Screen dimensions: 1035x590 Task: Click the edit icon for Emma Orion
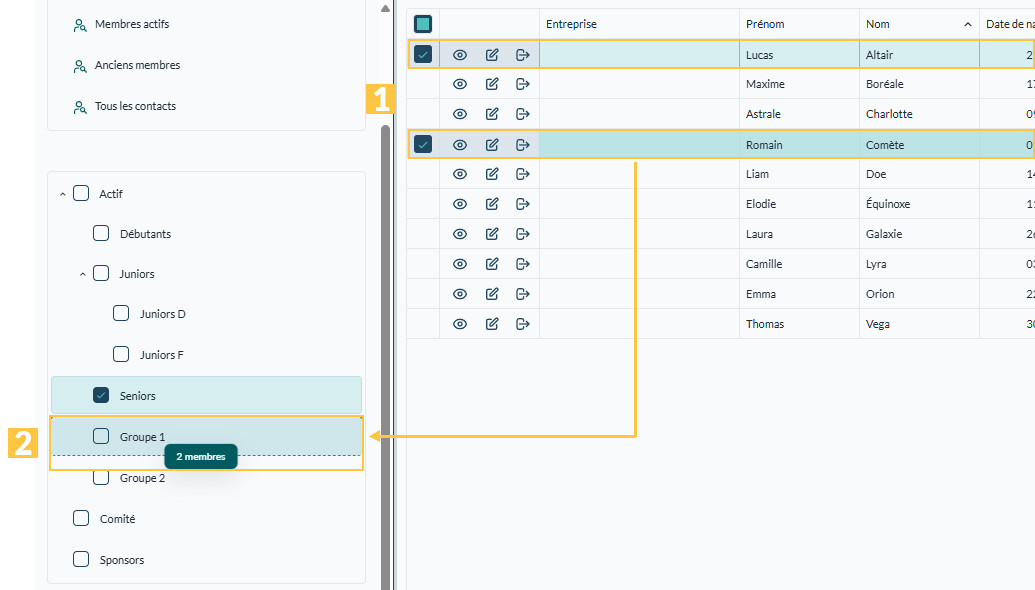[x=492, y=294]
